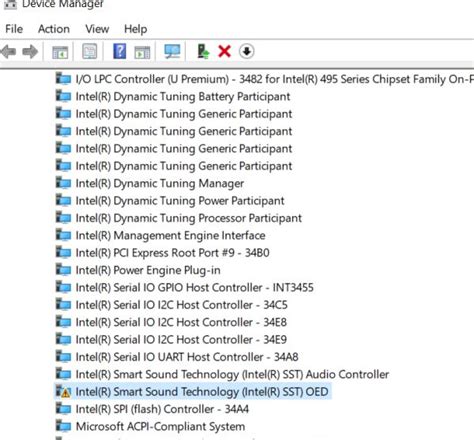Click icon beside Dynamic Tuning Power Participant

pyautogui.click(x=63, y=201)
